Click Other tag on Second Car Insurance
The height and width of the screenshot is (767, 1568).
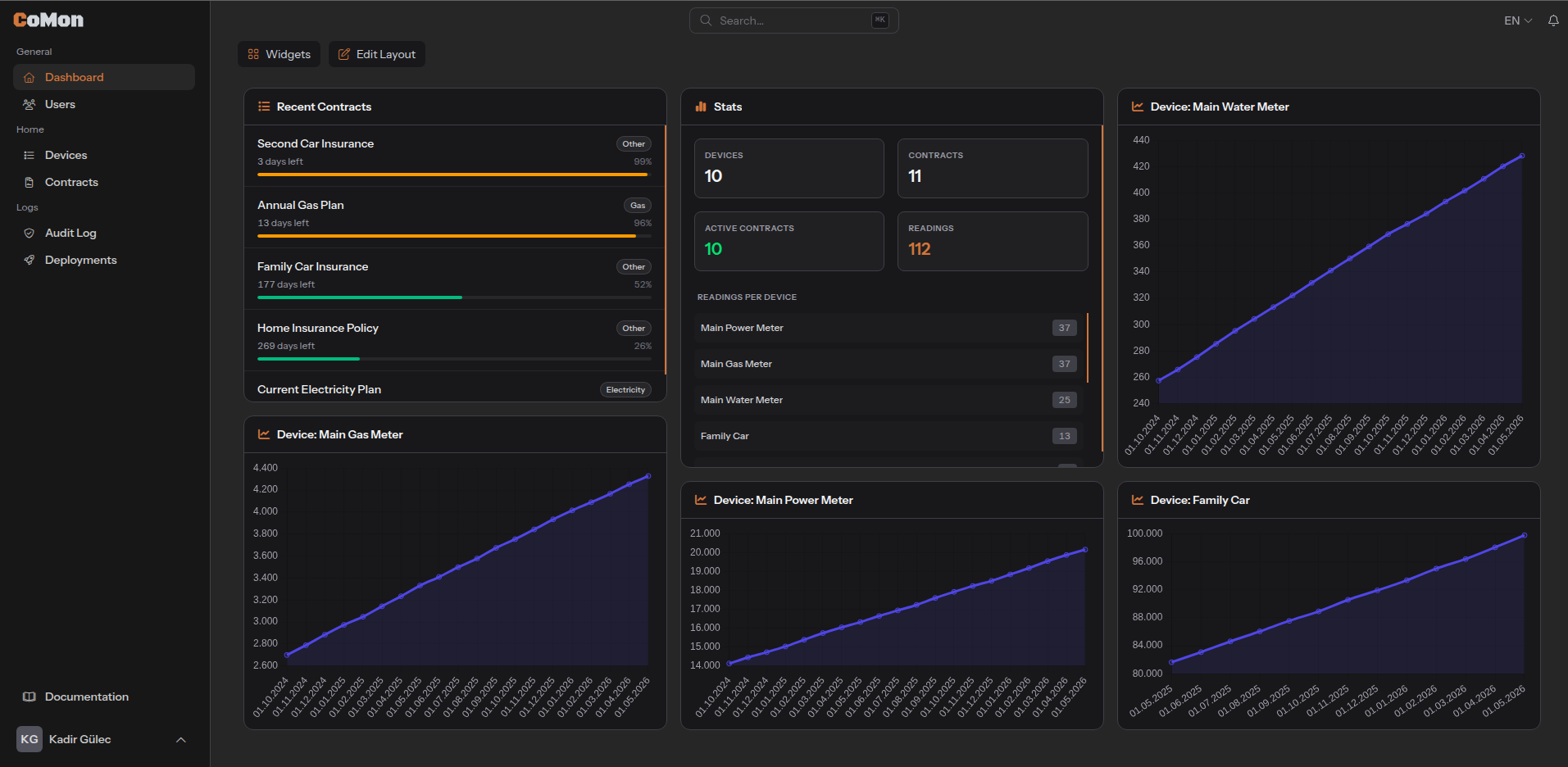tap(634, 144)
